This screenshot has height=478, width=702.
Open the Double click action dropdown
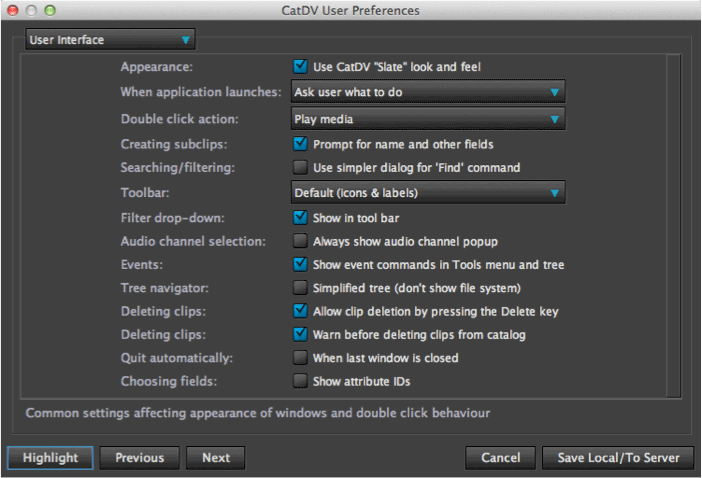(428, 119)
